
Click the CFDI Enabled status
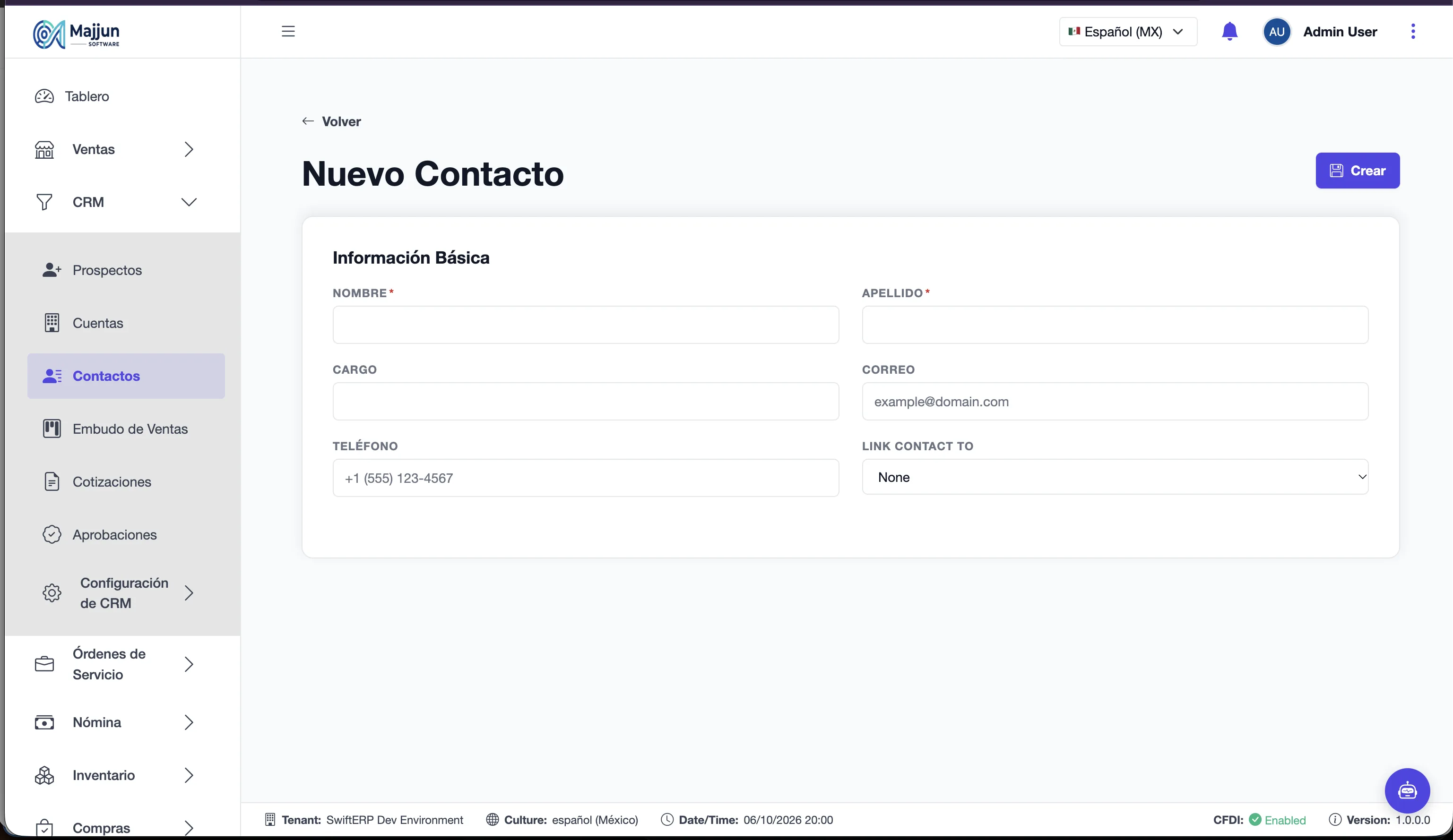coord(1278,820)
